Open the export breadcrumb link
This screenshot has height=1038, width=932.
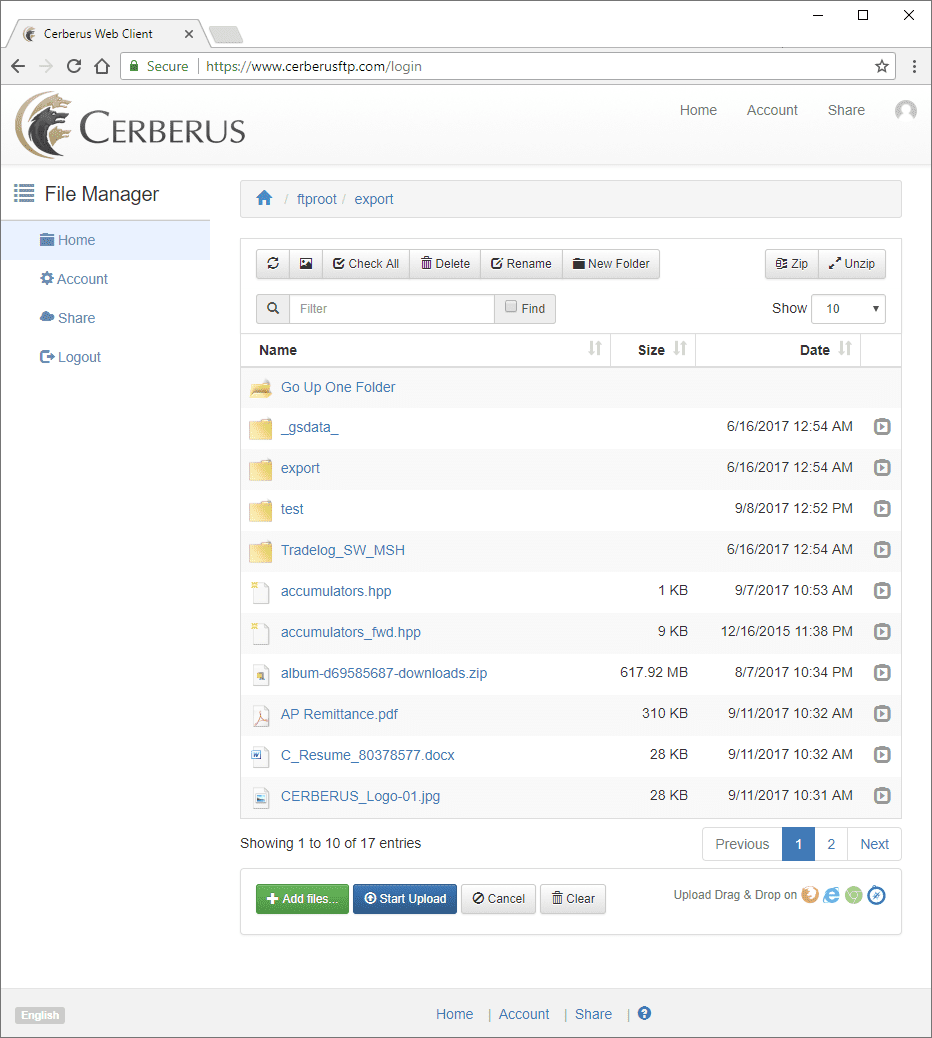tap(373, 199)
